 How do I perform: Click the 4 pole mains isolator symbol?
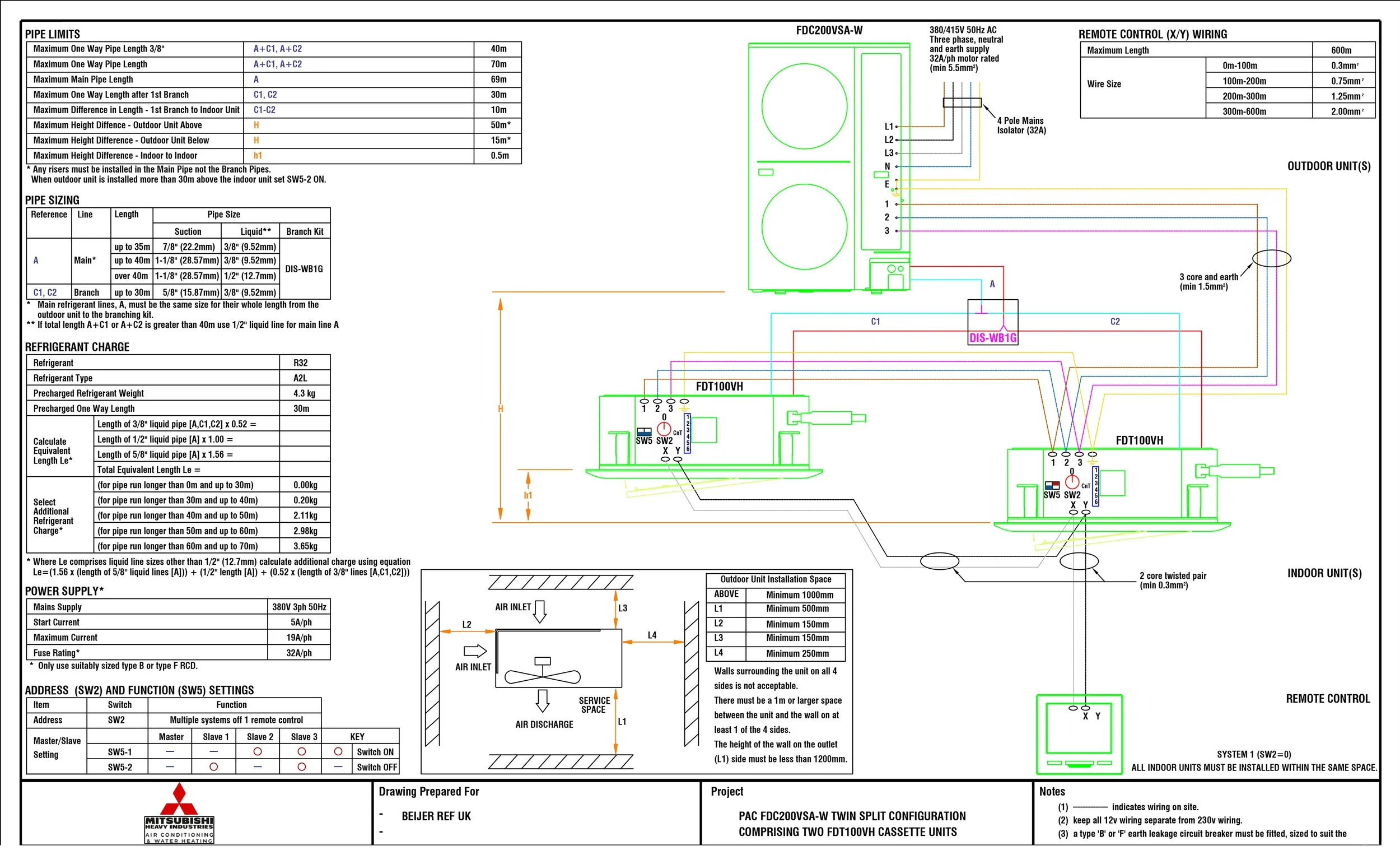click(962, 103)
